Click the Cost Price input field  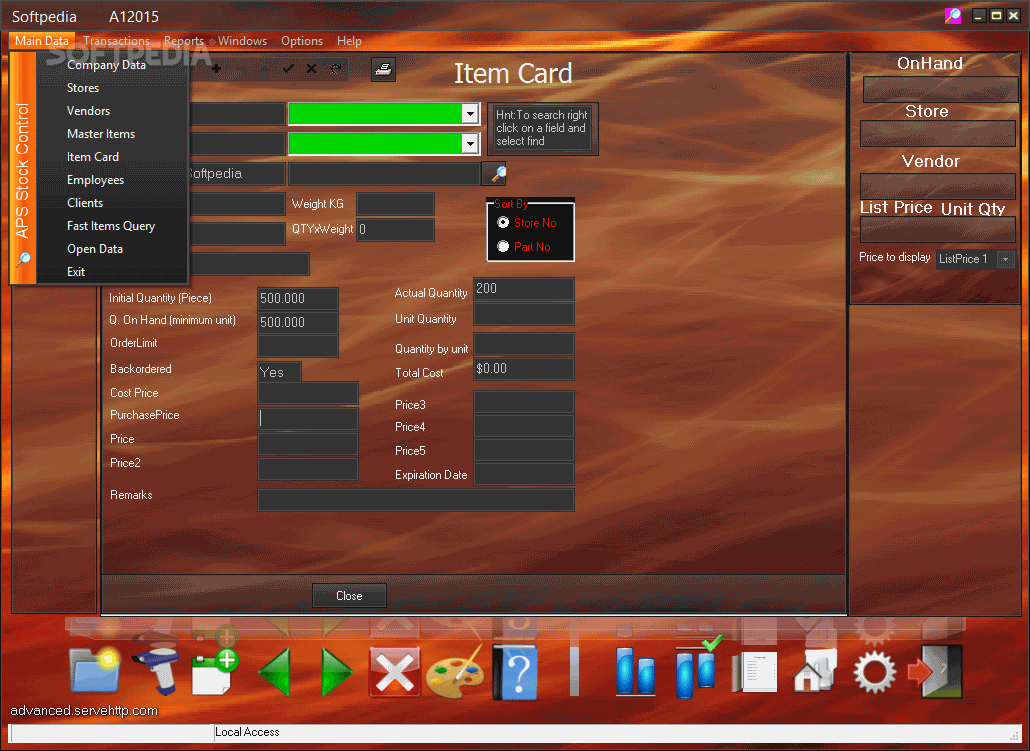click(x=307, y=393)
